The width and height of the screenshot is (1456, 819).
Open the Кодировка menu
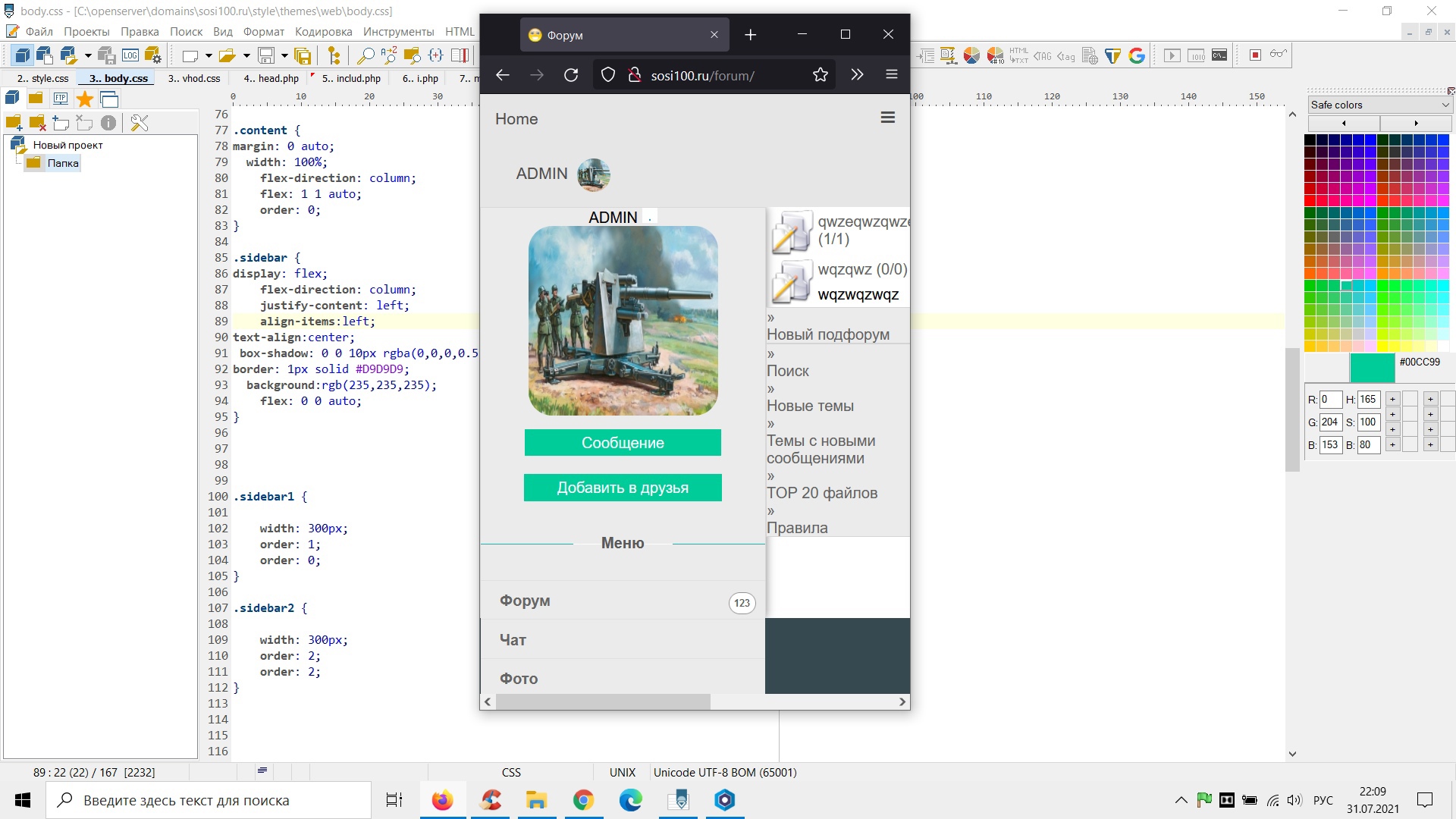coord(323,31)
